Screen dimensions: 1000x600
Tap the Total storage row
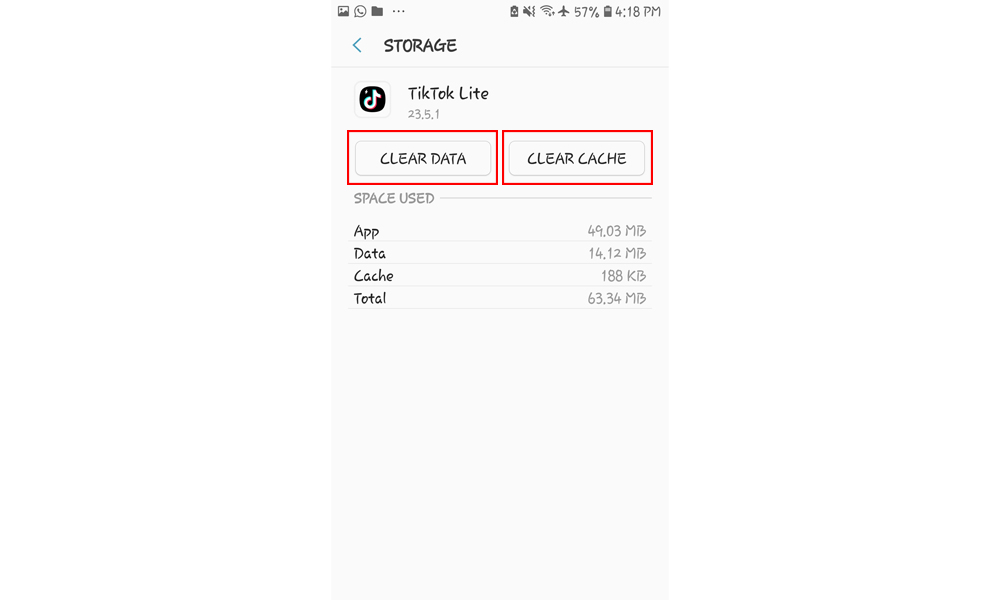500,297
